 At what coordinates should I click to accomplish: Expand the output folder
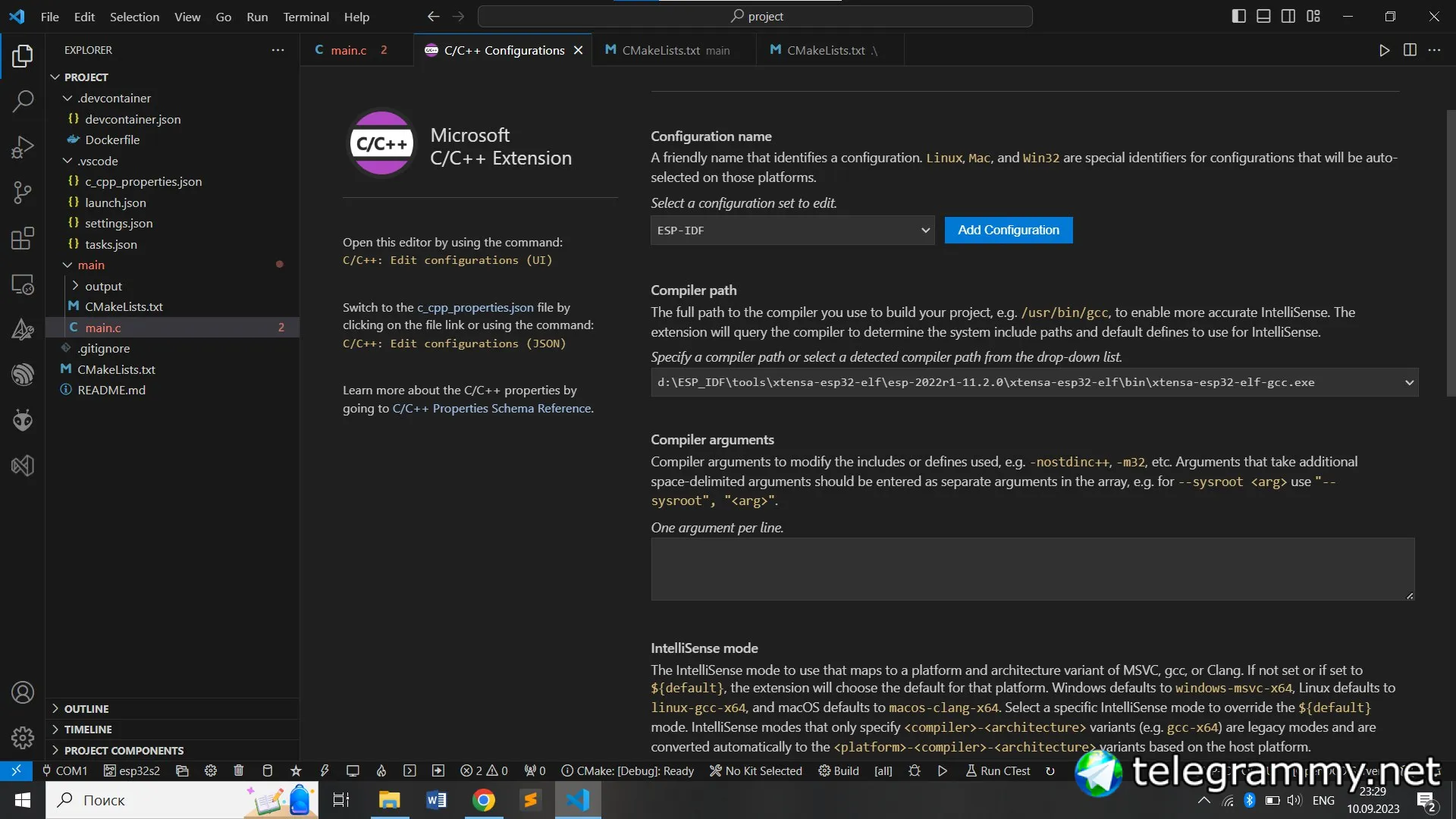click(x=103, y=286)
